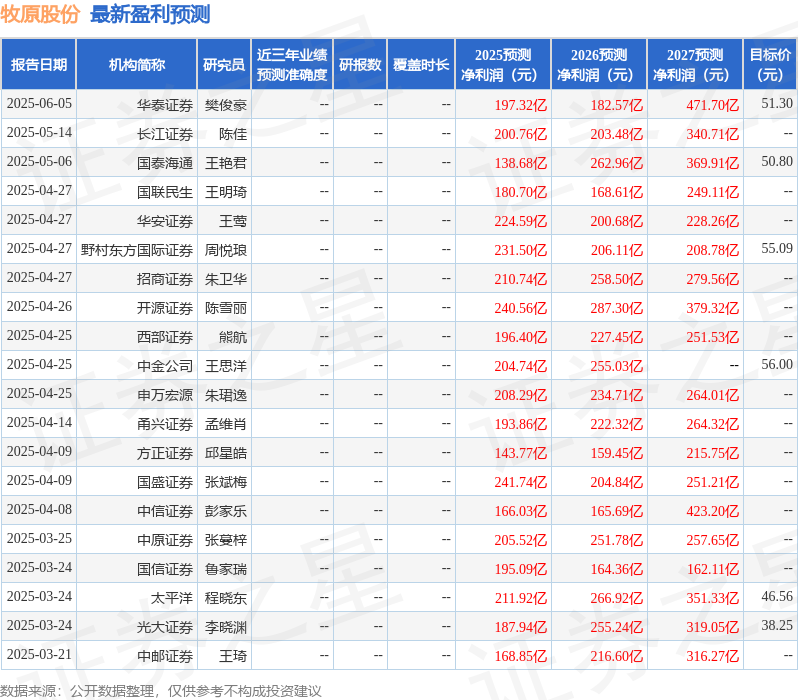Click the date 2025-03-25
Screen dimensions: 798x700
(39, 539)
